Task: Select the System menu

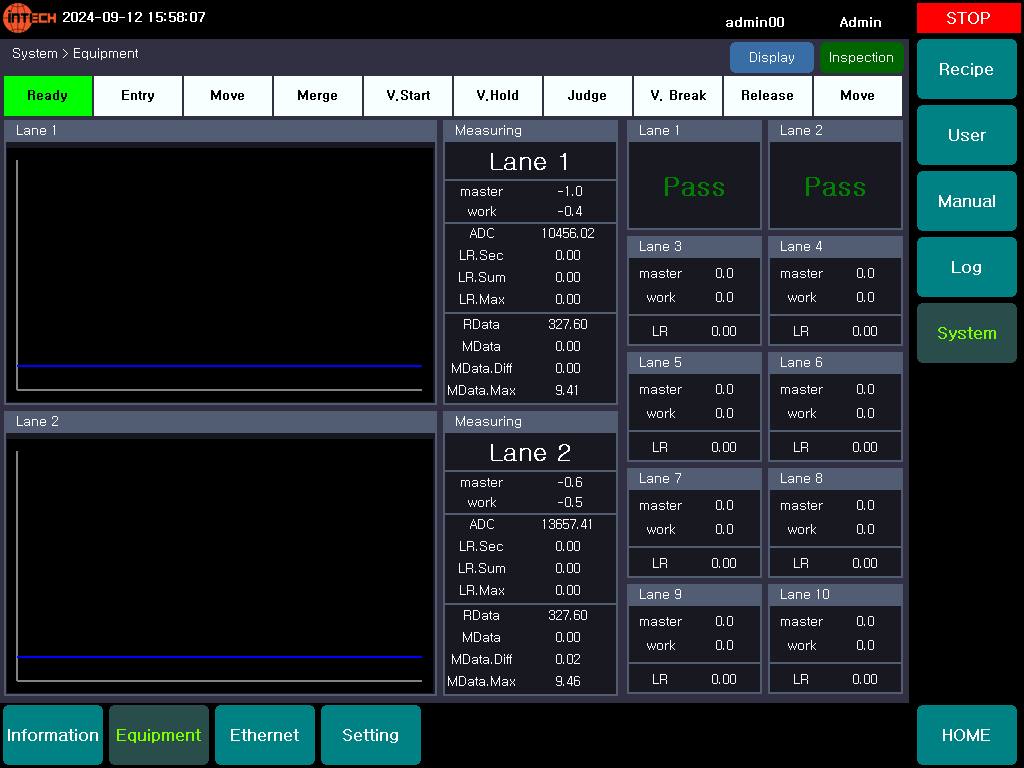Action: (x=967, y=333)
